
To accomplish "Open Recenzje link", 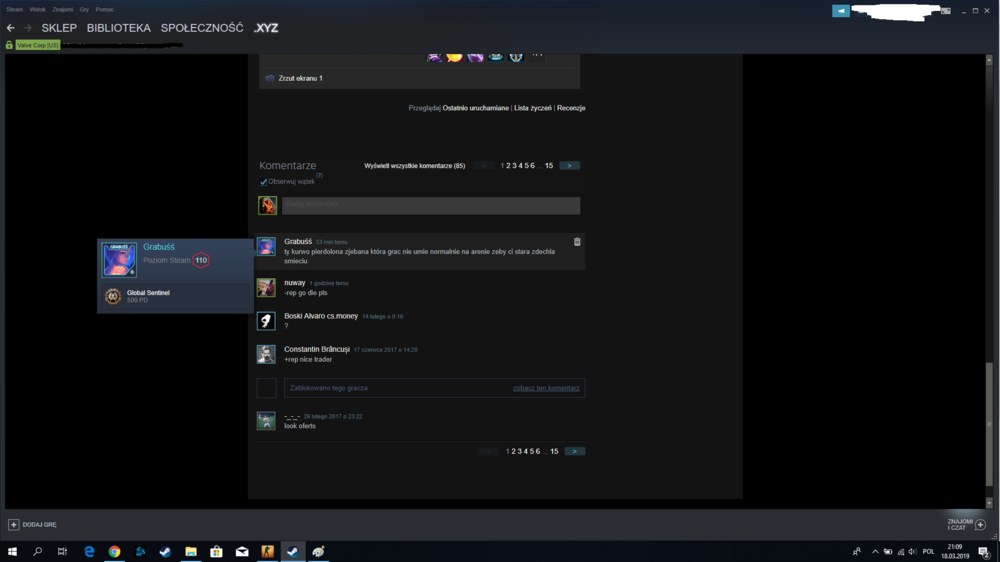I will coord(571,108).
